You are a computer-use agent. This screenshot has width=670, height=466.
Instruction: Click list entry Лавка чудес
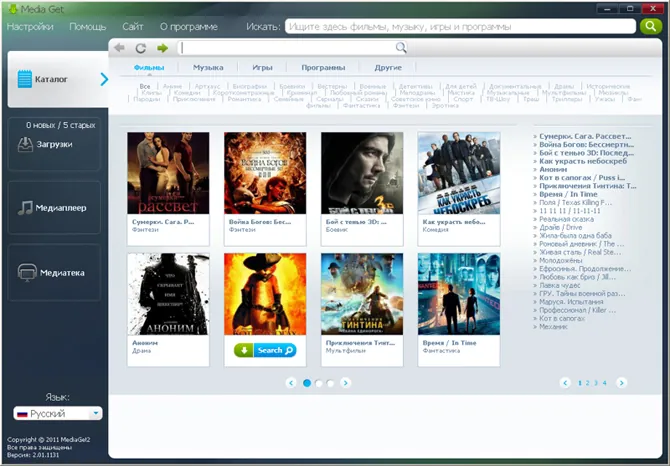pyautogui.click(x=560, y=285)
